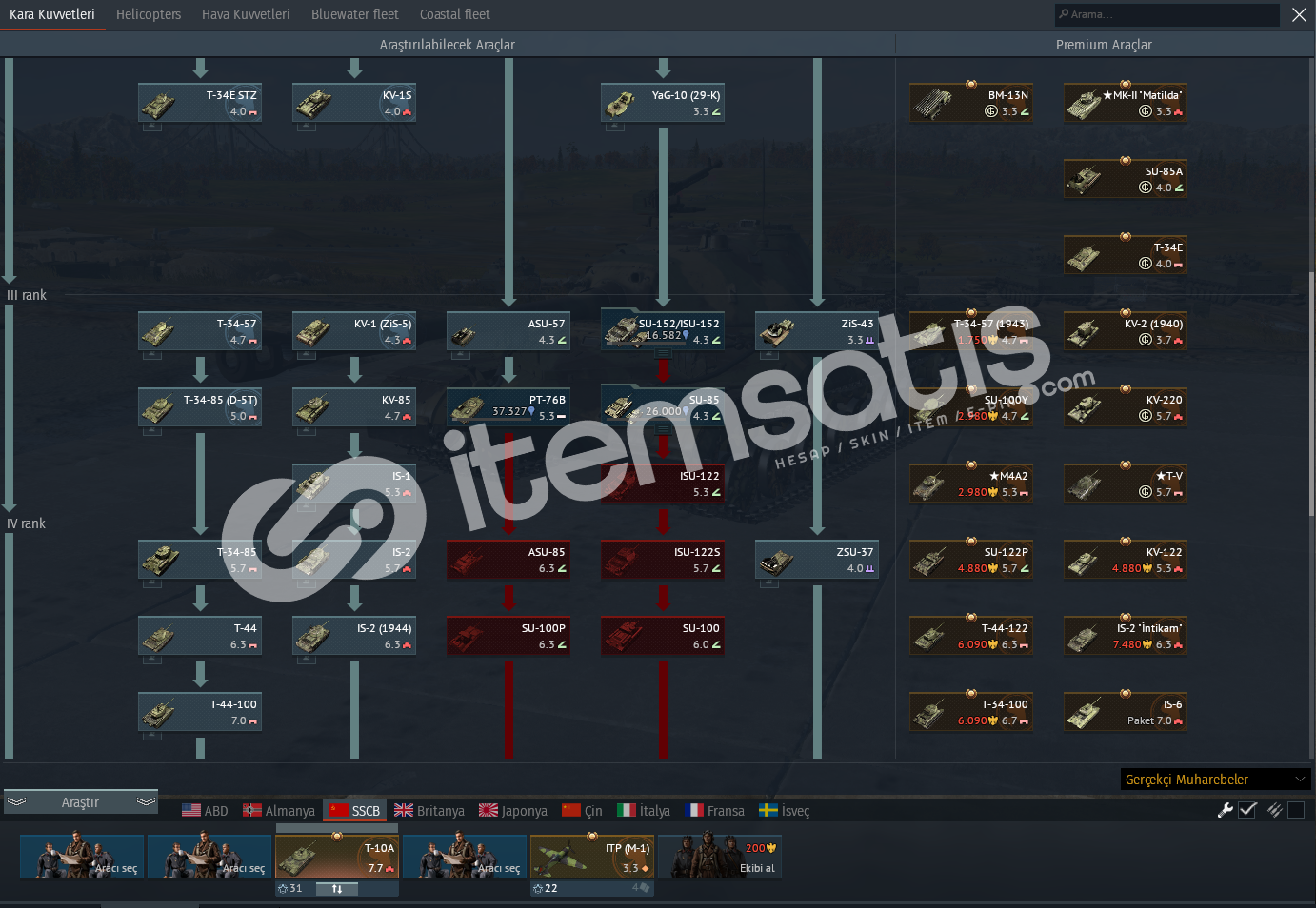This screenshot has height=908, width=1316.
Task: Select the IS-1 heavy tank card
Action: point(354,484)
